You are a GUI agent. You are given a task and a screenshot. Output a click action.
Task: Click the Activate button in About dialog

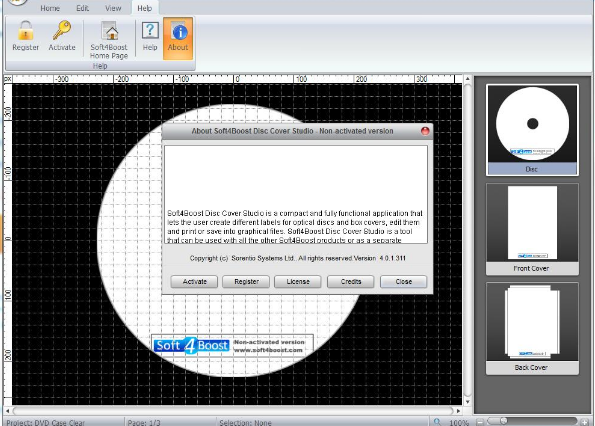[194, 281]
